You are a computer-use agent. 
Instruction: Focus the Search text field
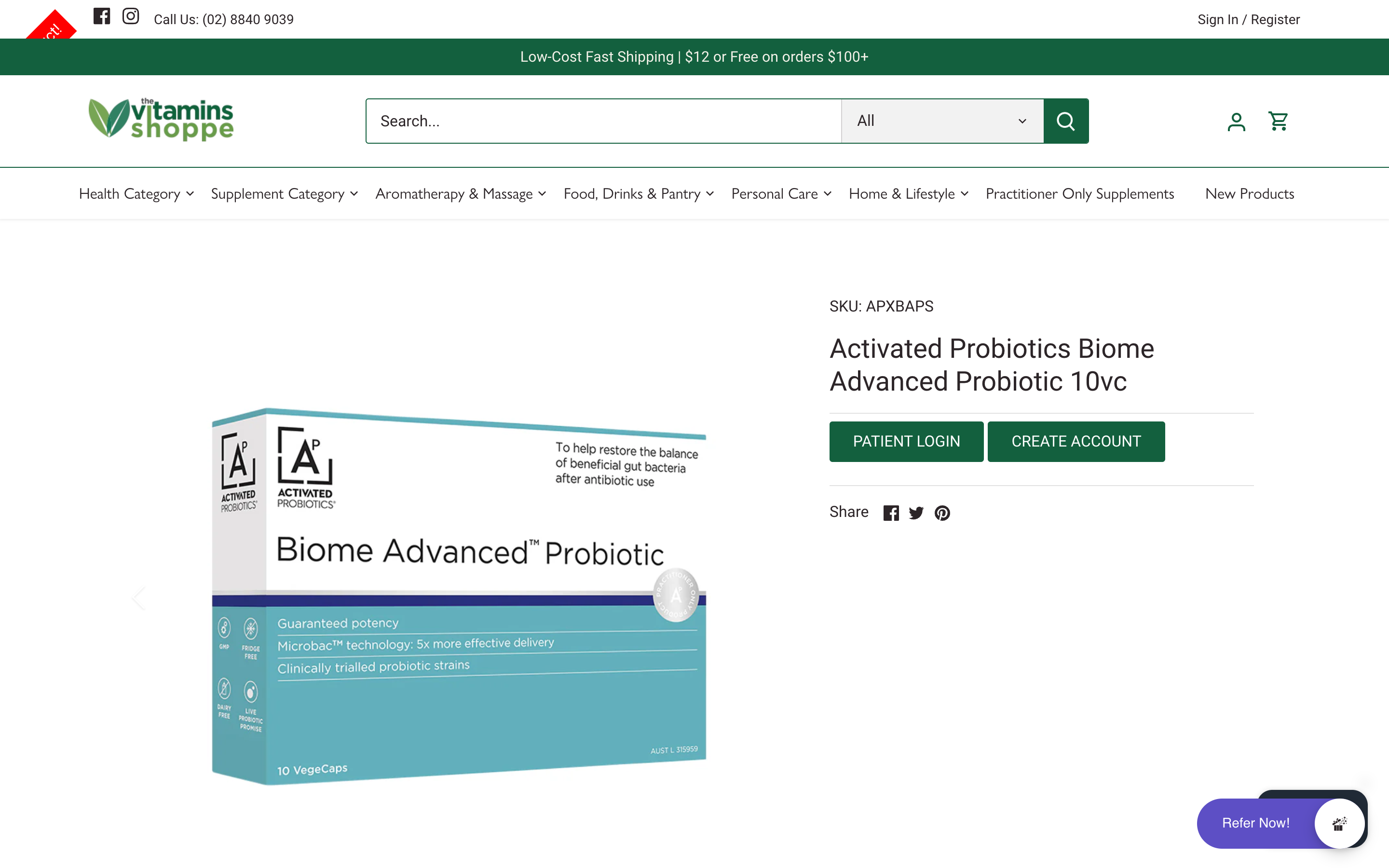coord(603,121)
